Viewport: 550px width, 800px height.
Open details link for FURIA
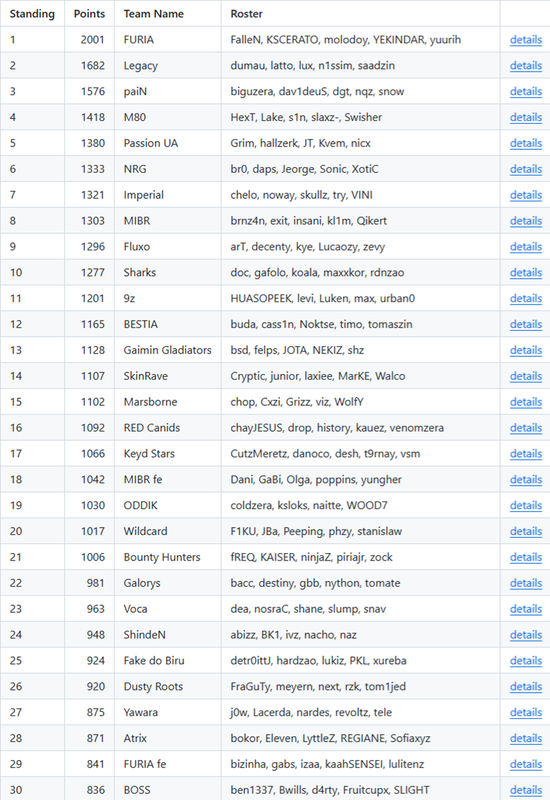526,40
